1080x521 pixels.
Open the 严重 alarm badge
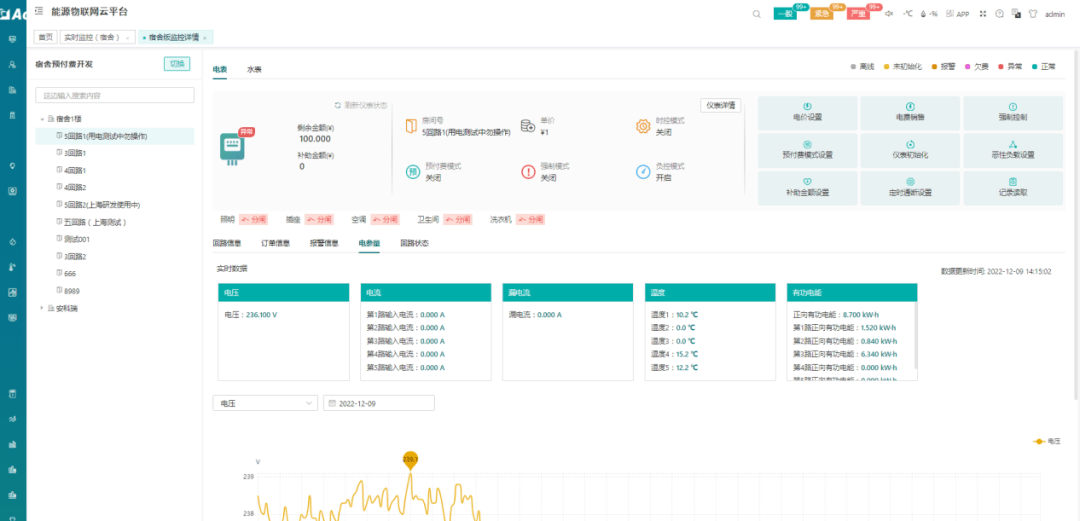858,14
